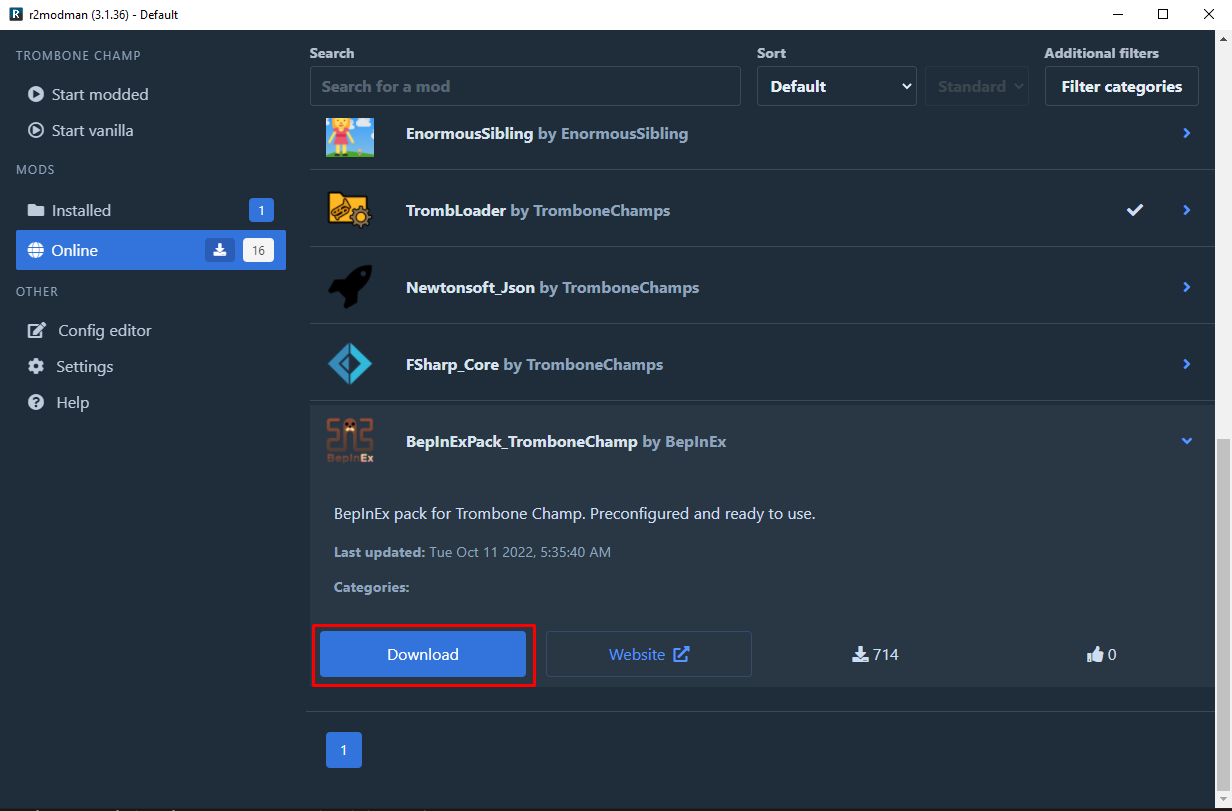Viewport: 1232px width, 811px height.
Task: Click the download icon badge on Online
Action: pos(220,250)
